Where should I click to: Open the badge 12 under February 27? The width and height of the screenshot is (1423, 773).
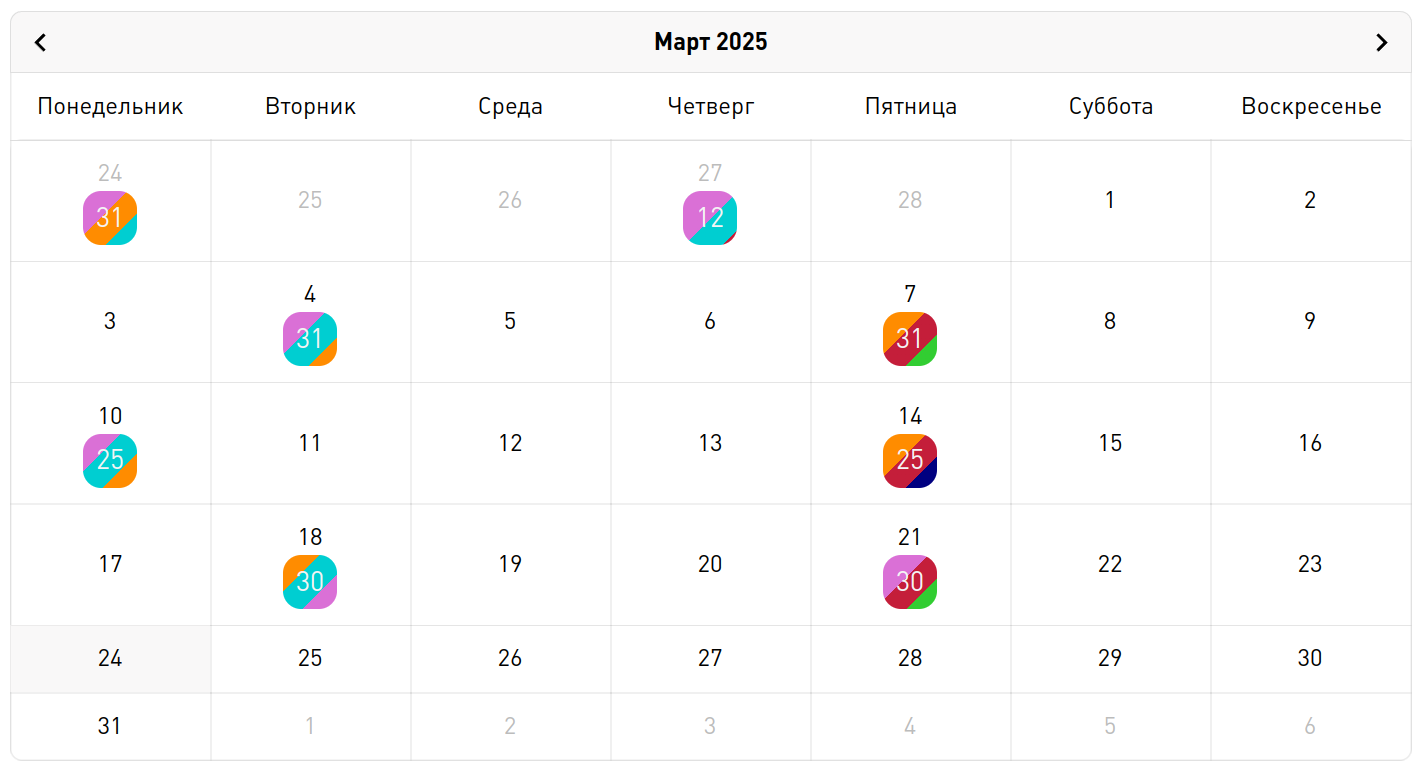pos(710,218)
